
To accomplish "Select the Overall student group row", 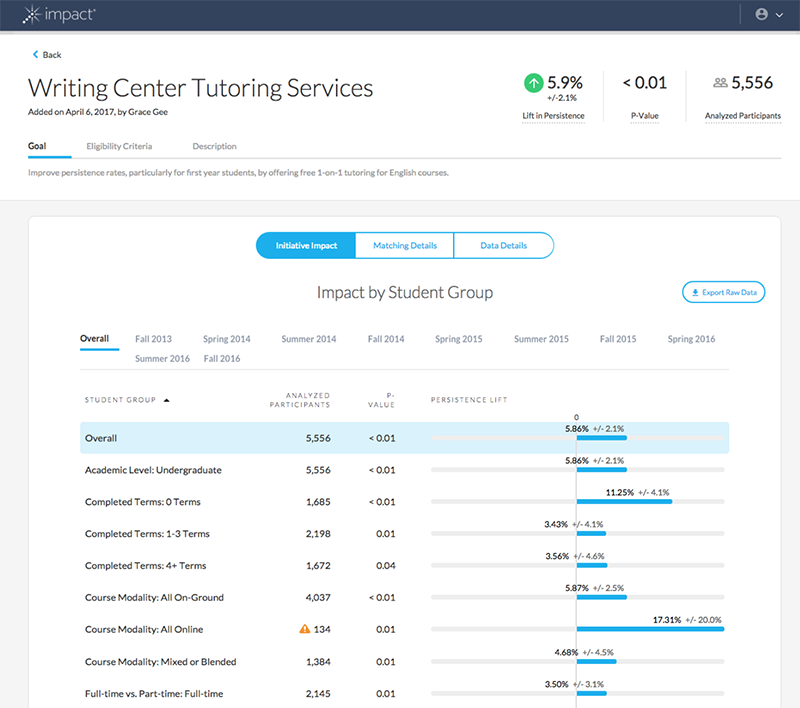I will [x=405, y=438].
